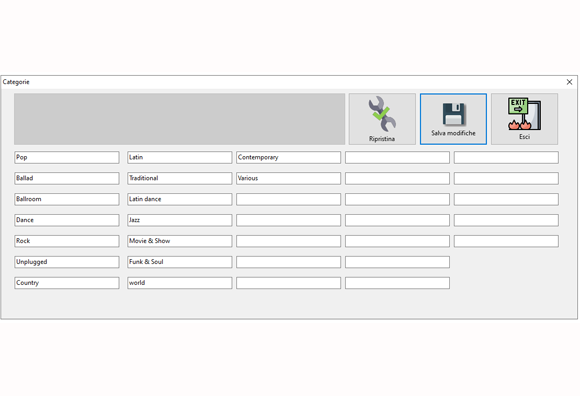Click the Esci exit sign button
The height and width of the screenshot is (396, 580).
tap(524, 119)
